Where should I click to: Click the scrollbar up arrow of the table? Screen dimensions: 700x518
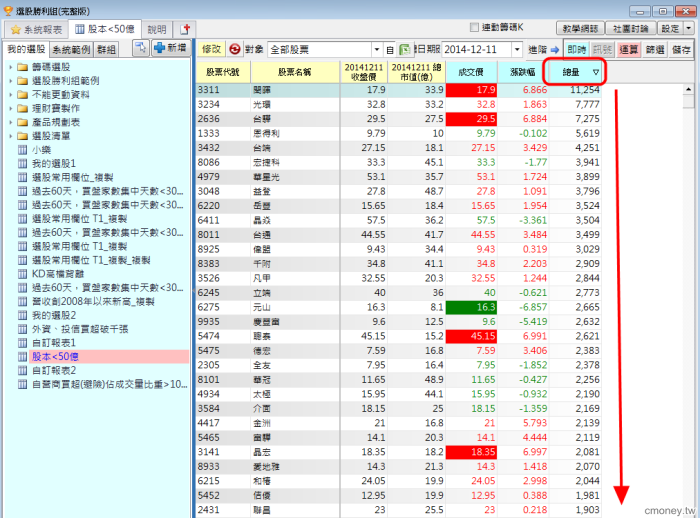(688, 90)
